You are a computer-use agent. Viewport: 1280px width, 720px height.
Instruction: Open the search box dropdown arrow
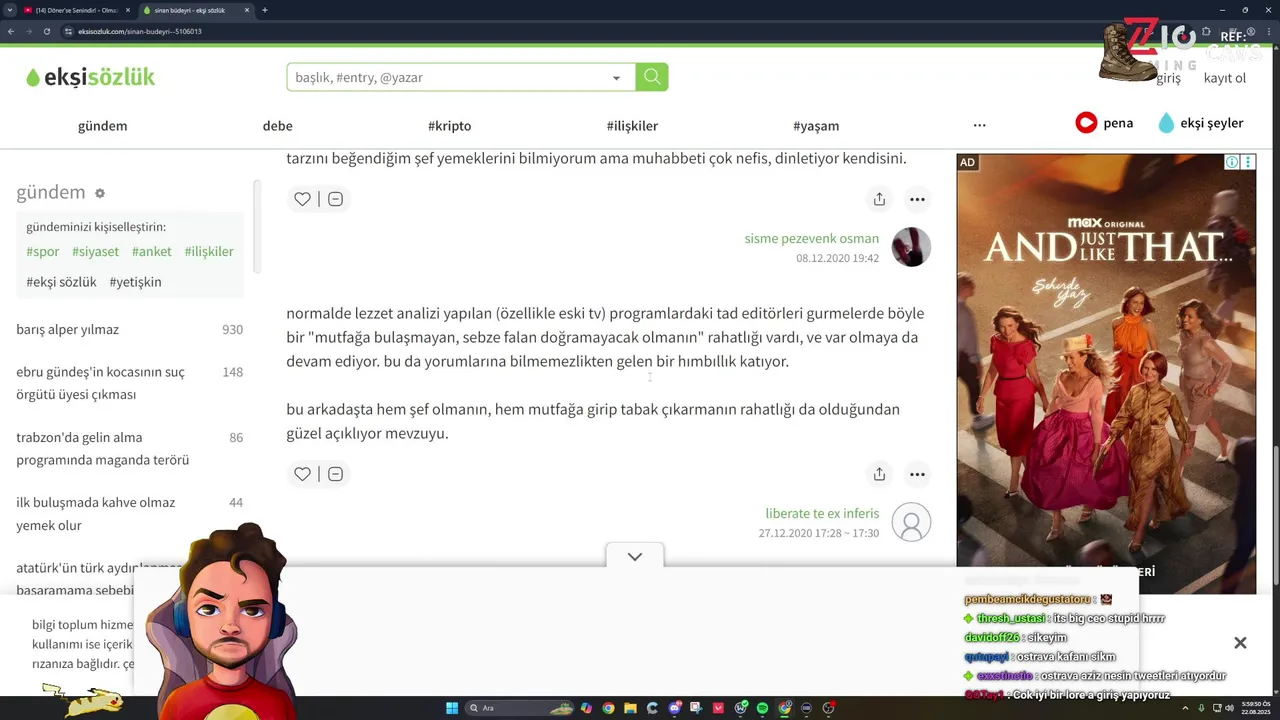(x=616, y=78)
